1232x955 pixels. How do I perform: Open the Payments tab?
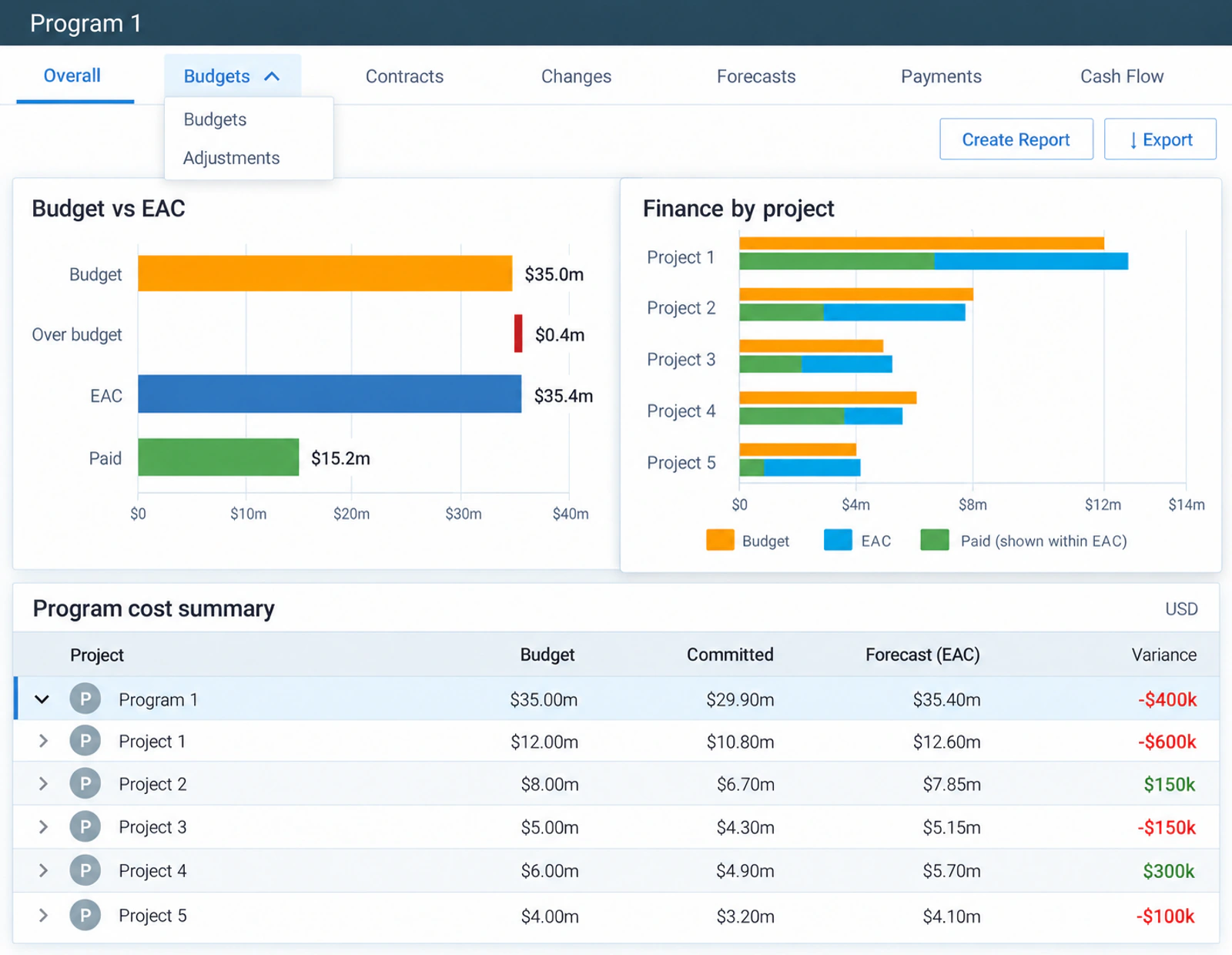point(941,76)
